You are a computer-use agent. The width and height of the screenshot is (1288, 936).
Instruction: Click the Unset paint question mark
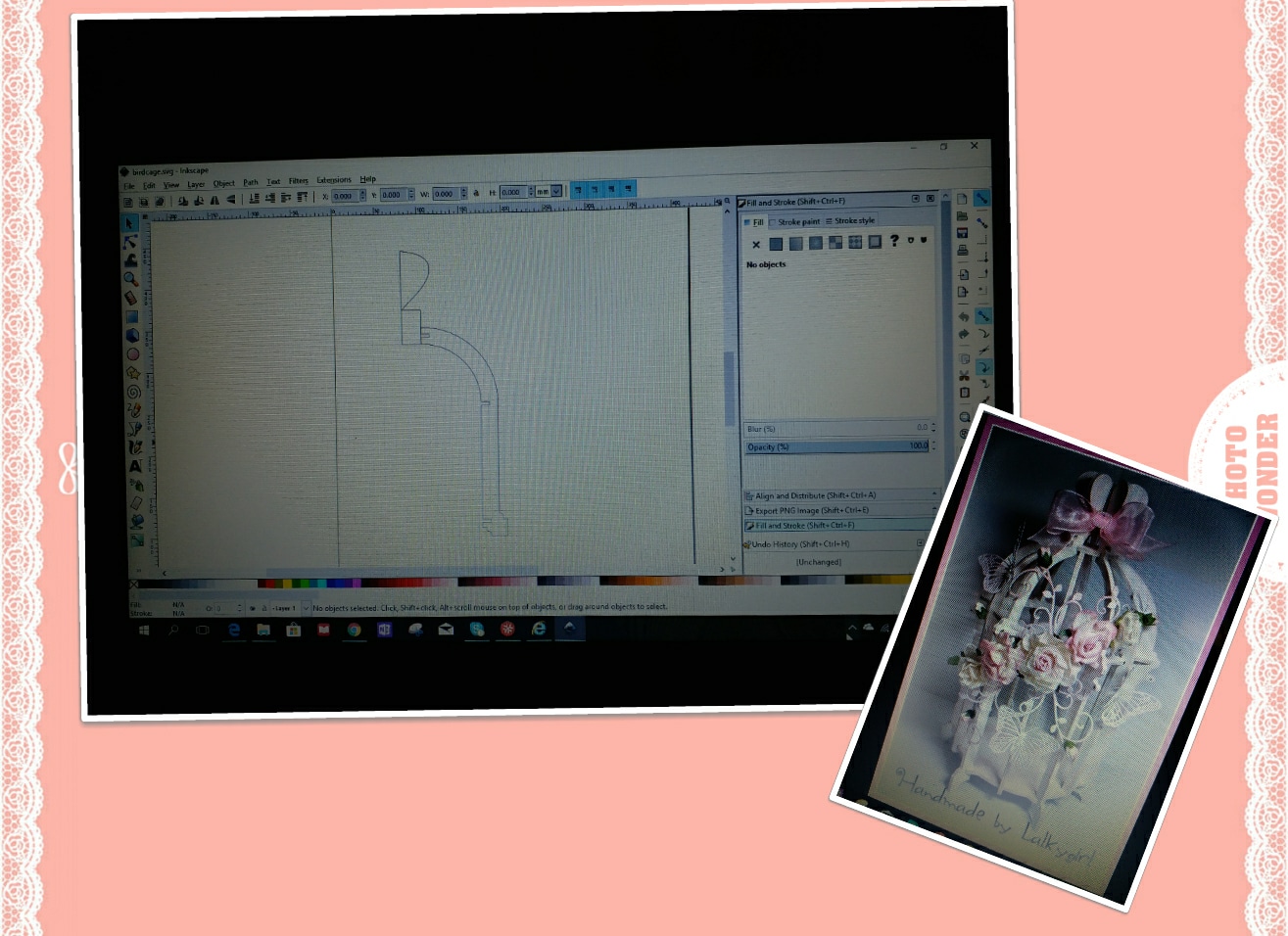coord(893,240)
